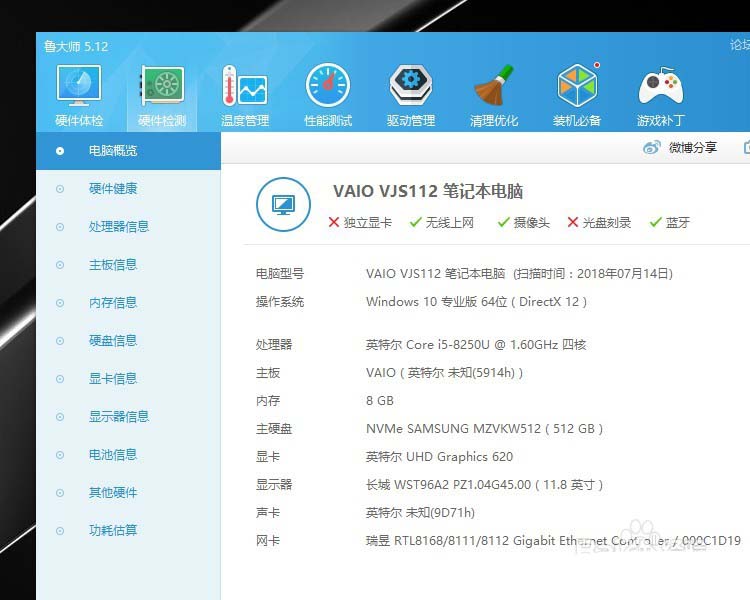Viewport: 750px width, 600px height.
Task: Click RTL8168 network card value
Action: click(x=553, y=541)
